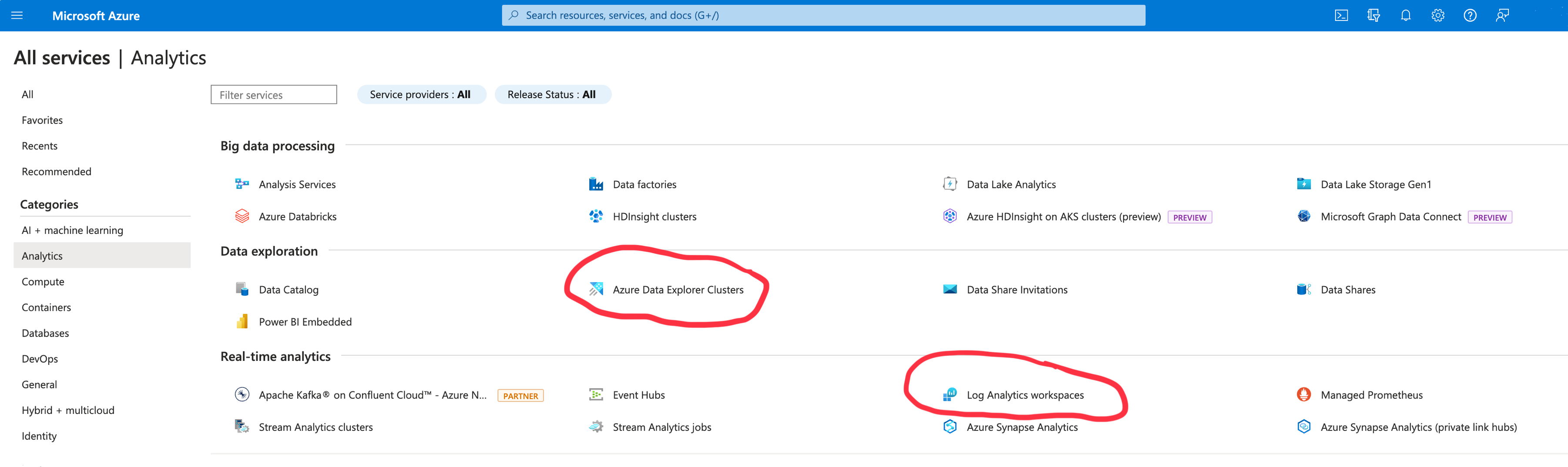The image size is (1568, 467).
Task: Click the Data Lake Analytics icon
Action: point(950,183)
